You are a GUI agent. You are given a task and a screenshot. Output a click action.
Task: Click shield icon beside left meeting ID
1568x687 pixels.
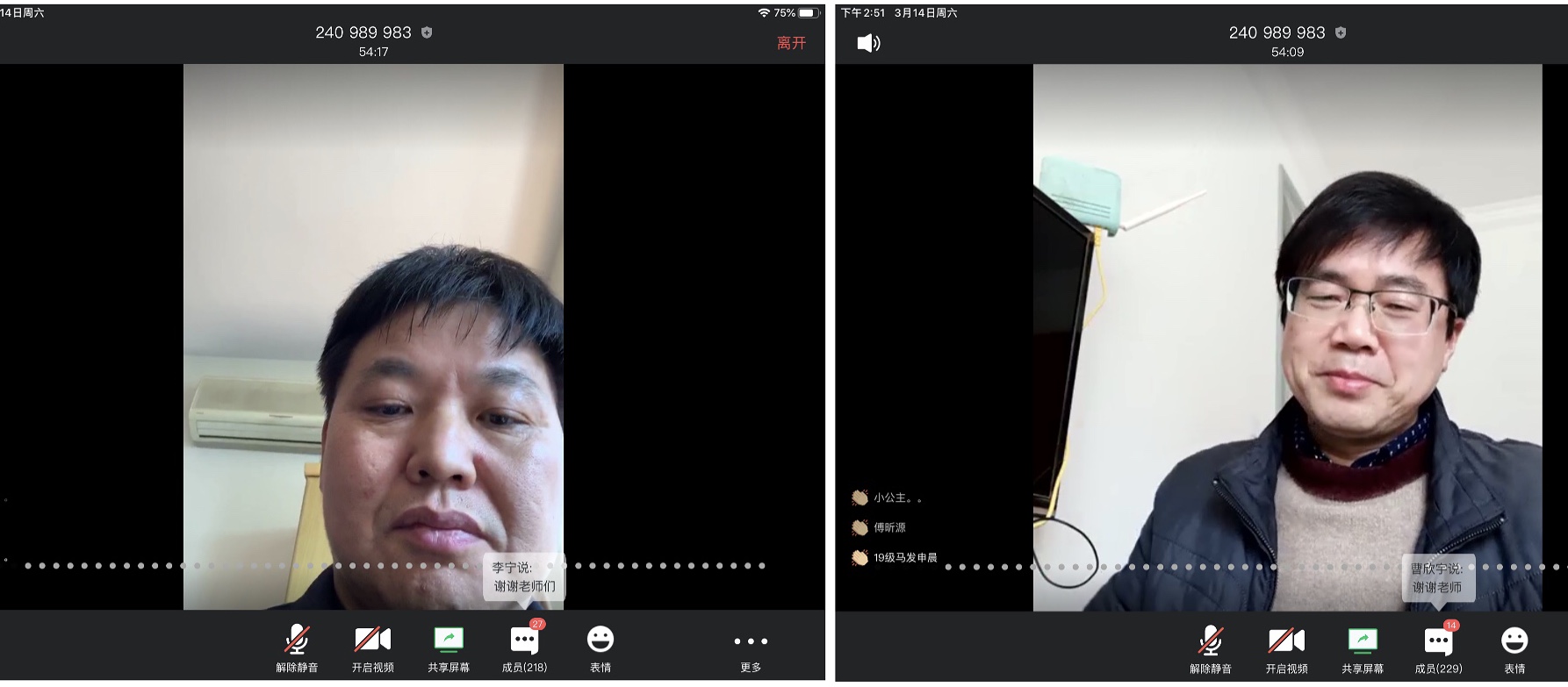click(x=427, y=32)
